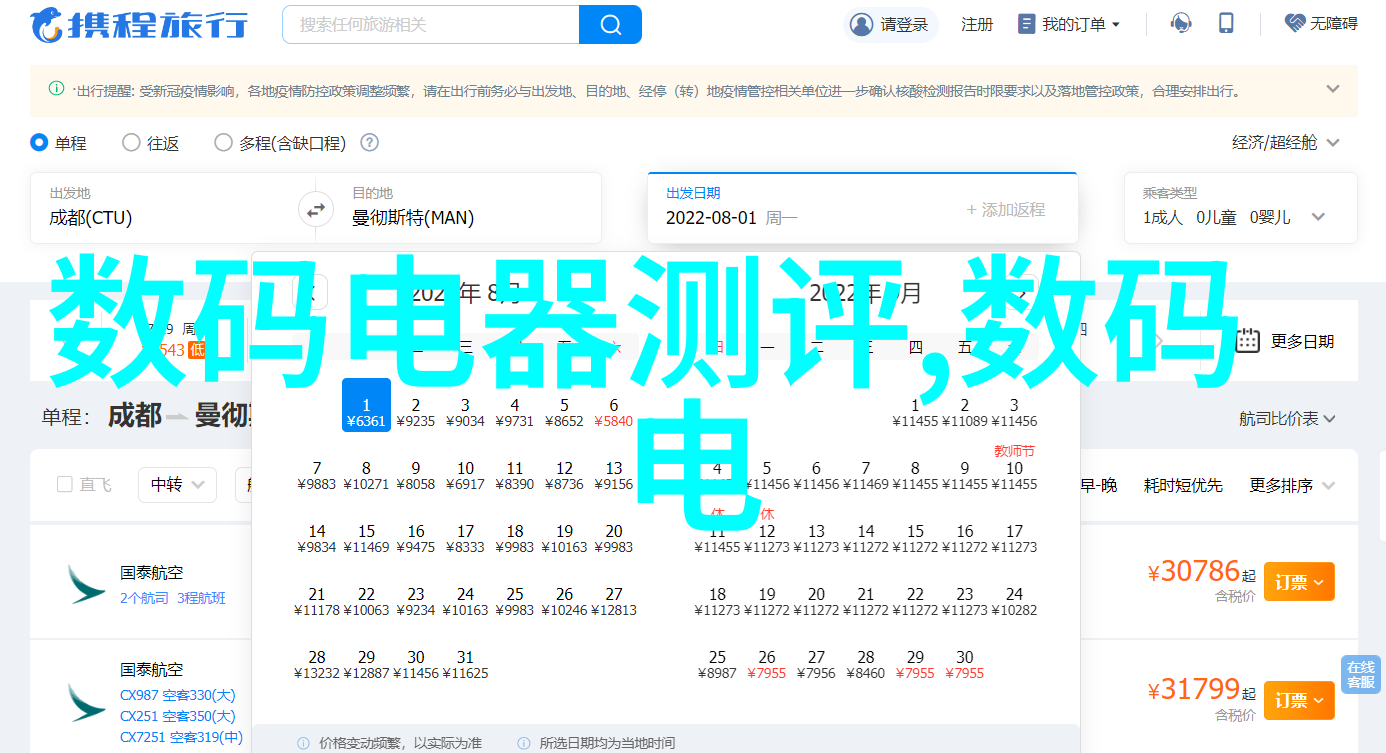Open the 中转 transfer filter dropdown
Viewport: 1386px width, 753px height.
(178, 484)
